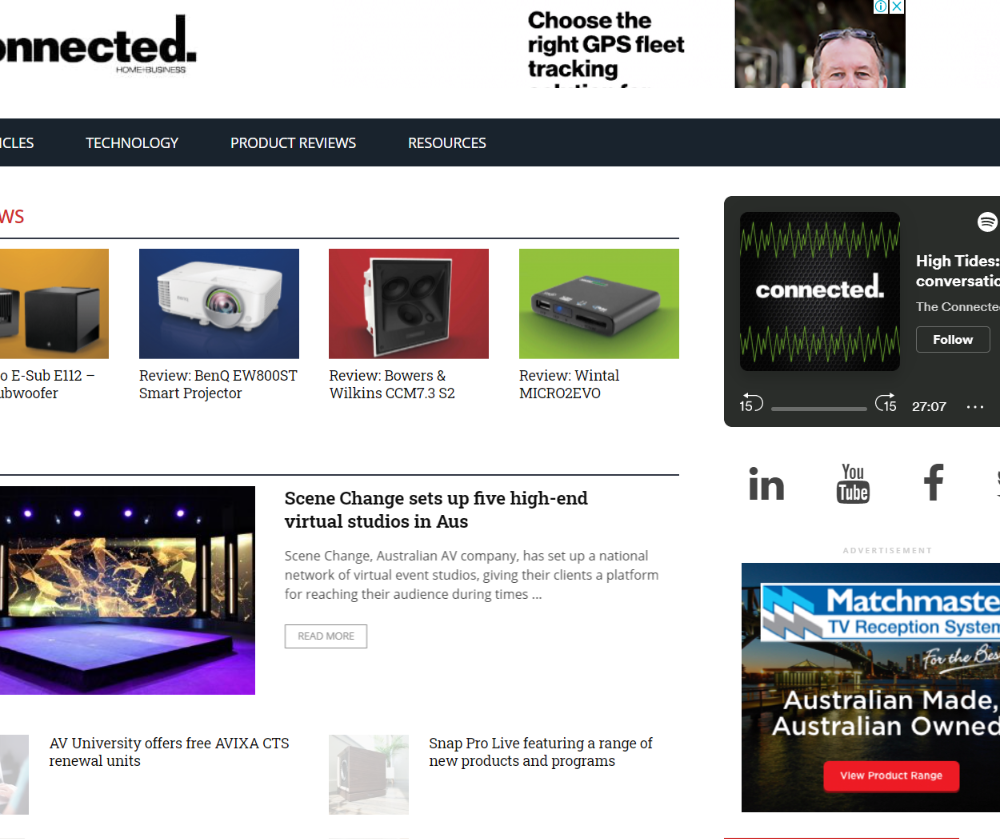This screenshot has width=1000, height=839.
Task: Skip forward 15 seconds in podcast
Action: (x=886, y=403)
